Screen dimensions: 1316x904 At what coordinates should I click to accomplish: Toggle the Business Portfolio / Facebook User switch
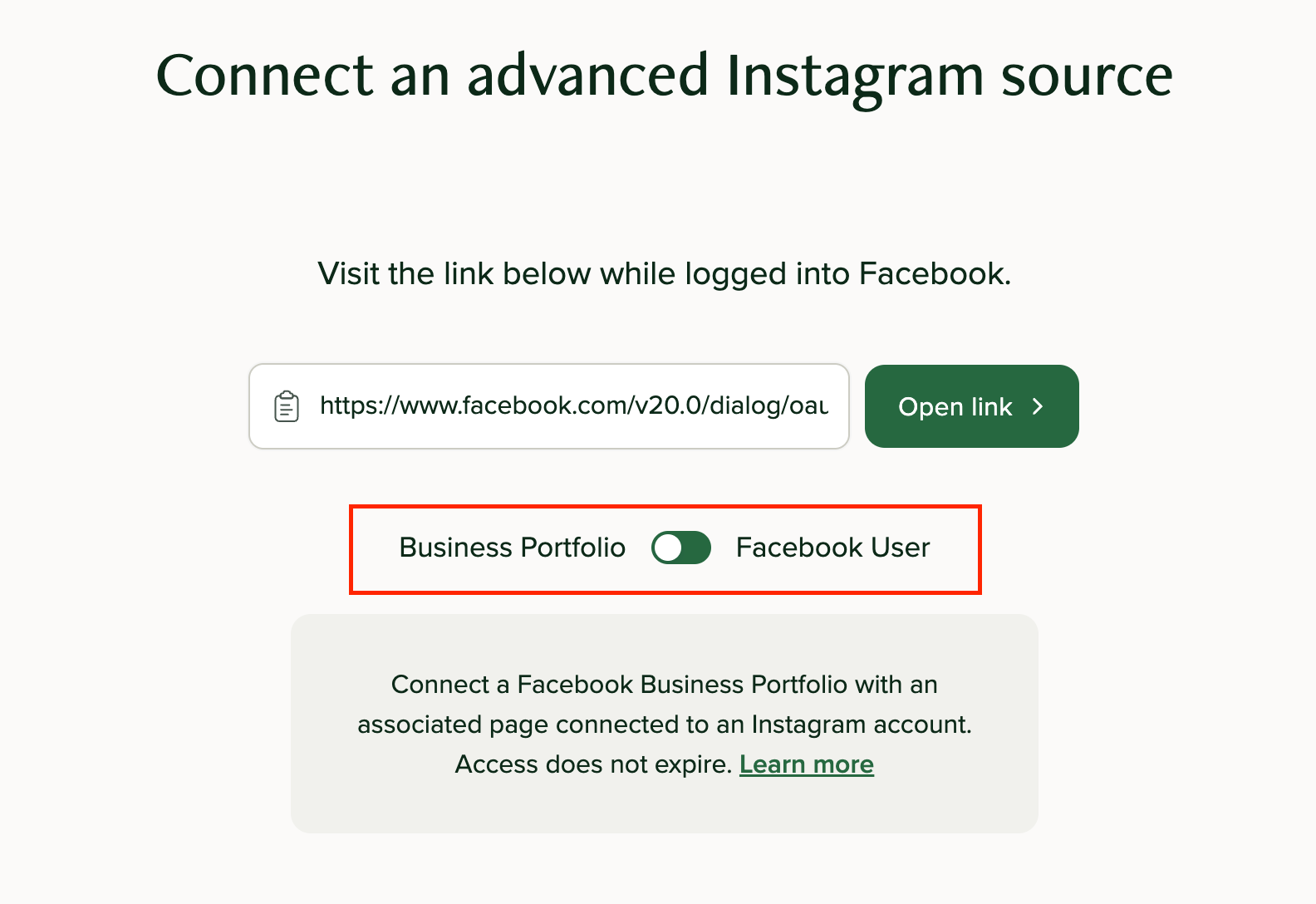[681, 548]
